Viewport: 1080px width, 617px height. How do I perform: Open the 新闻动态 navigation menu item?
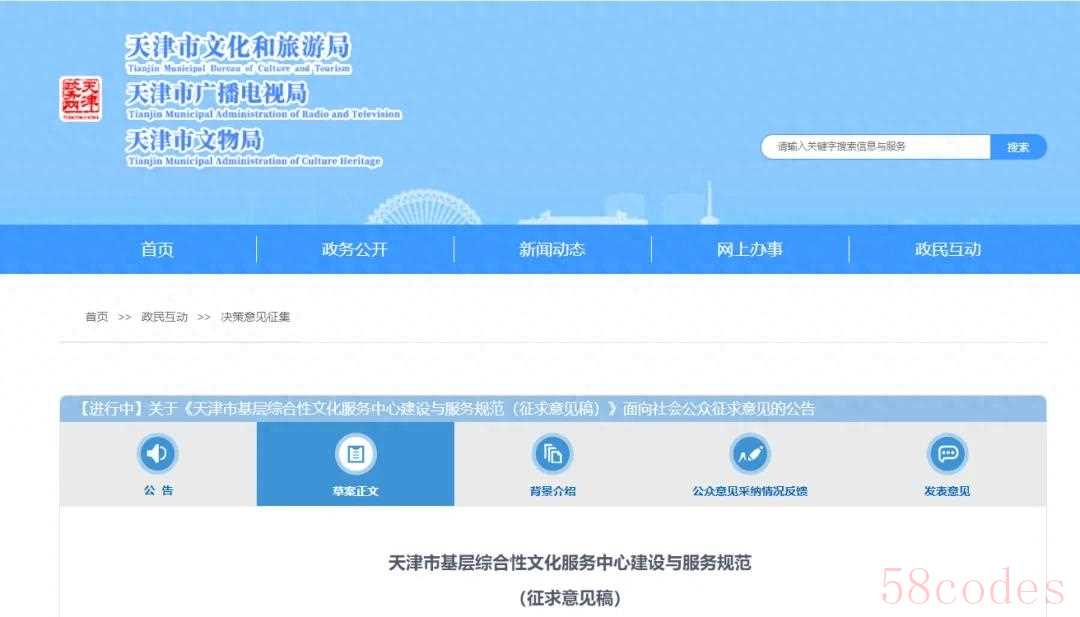(x=552, y=249)
